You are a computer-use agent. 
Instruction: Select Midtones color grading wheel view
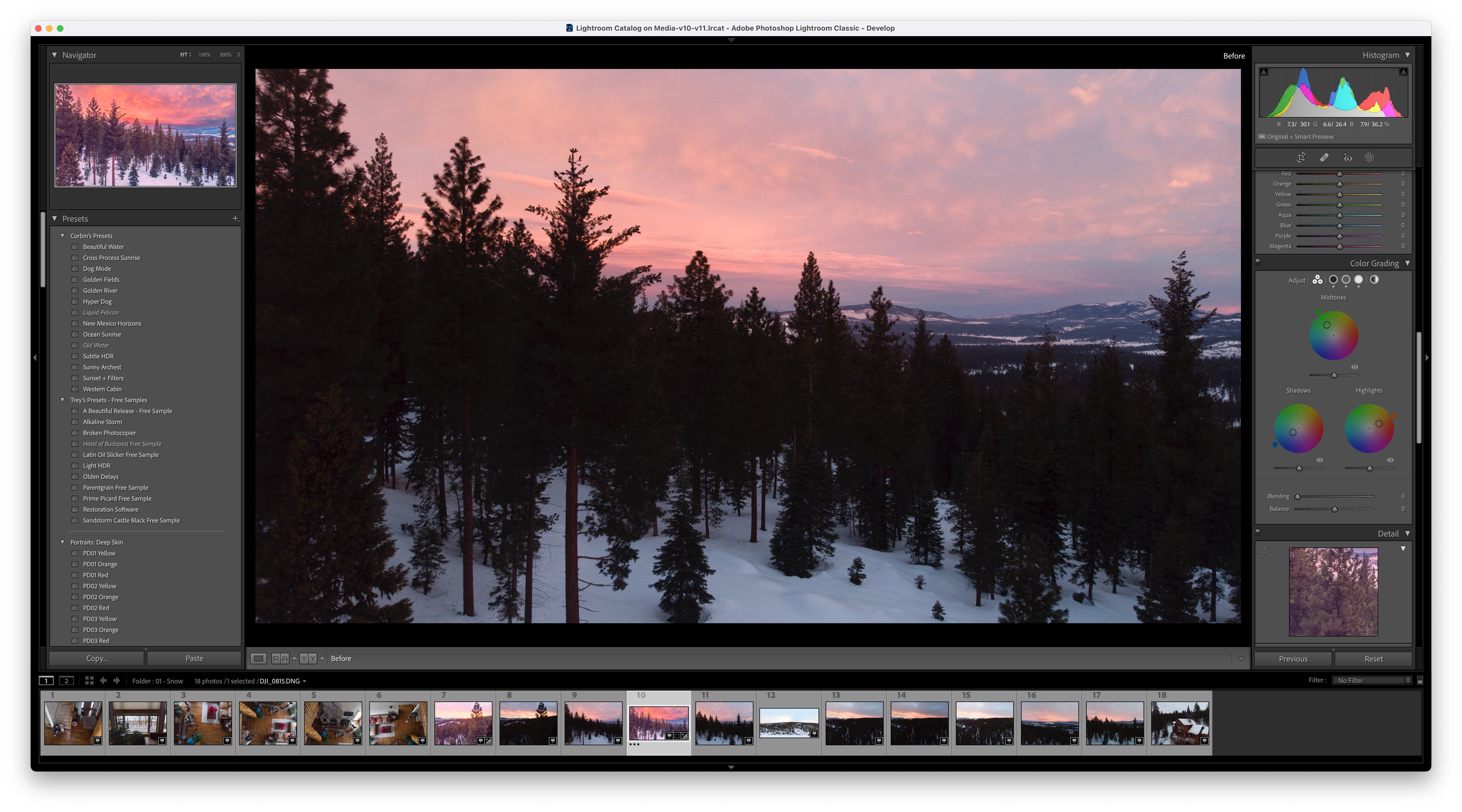click(1346, 280)
